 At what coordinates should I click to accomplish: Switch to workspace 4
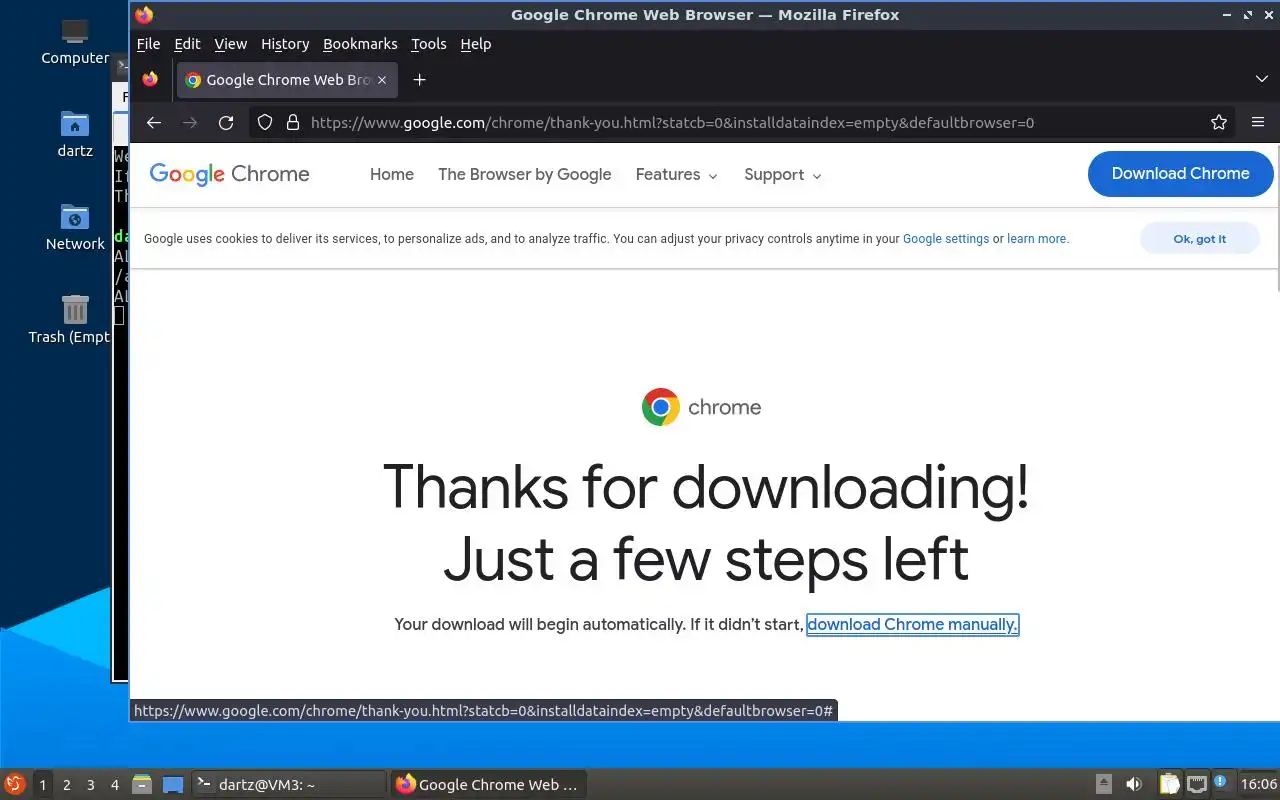click(x=115, y=785)
